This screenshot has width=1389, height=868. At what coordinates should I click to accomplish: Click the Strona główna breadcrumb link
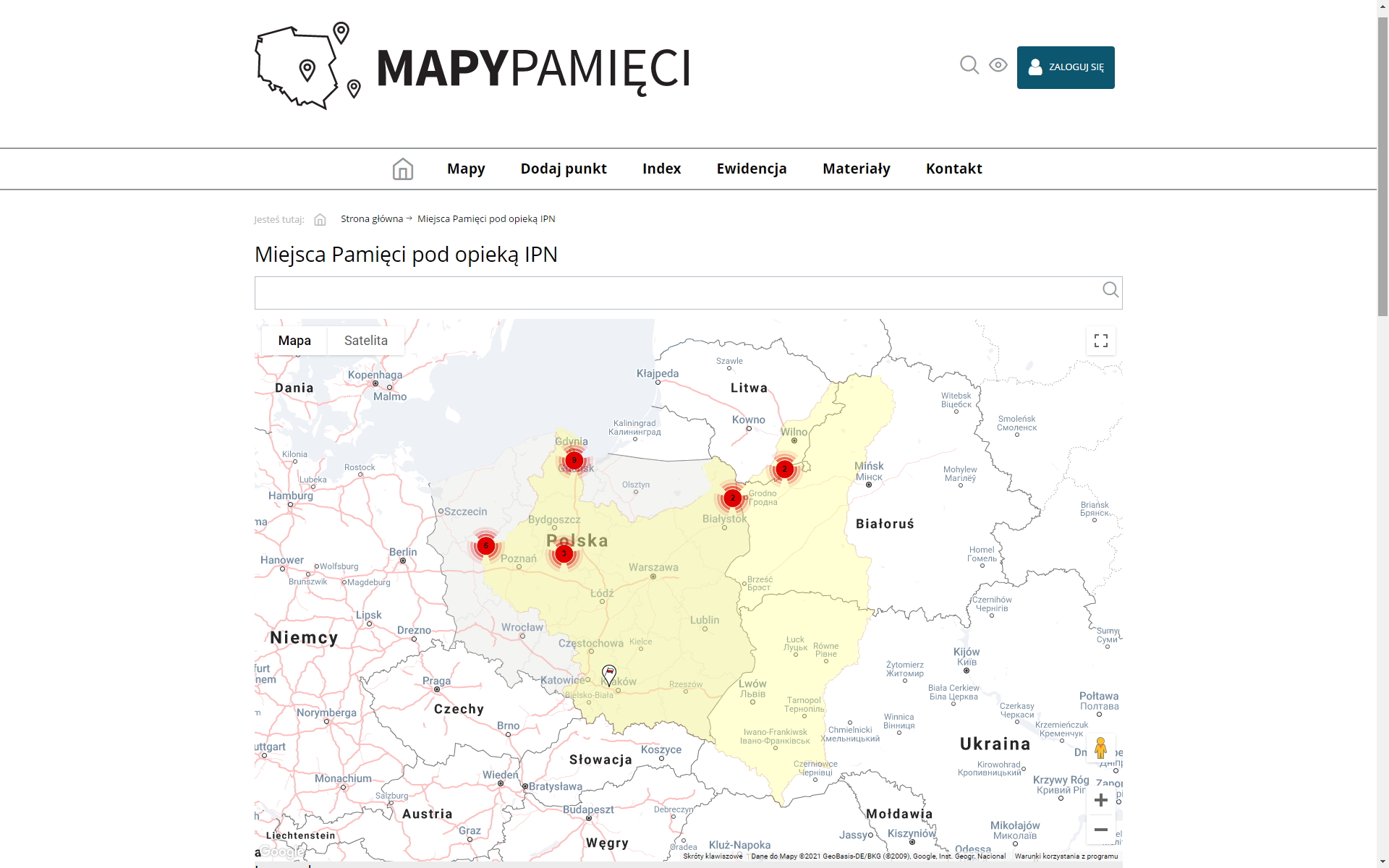(372, 218)
